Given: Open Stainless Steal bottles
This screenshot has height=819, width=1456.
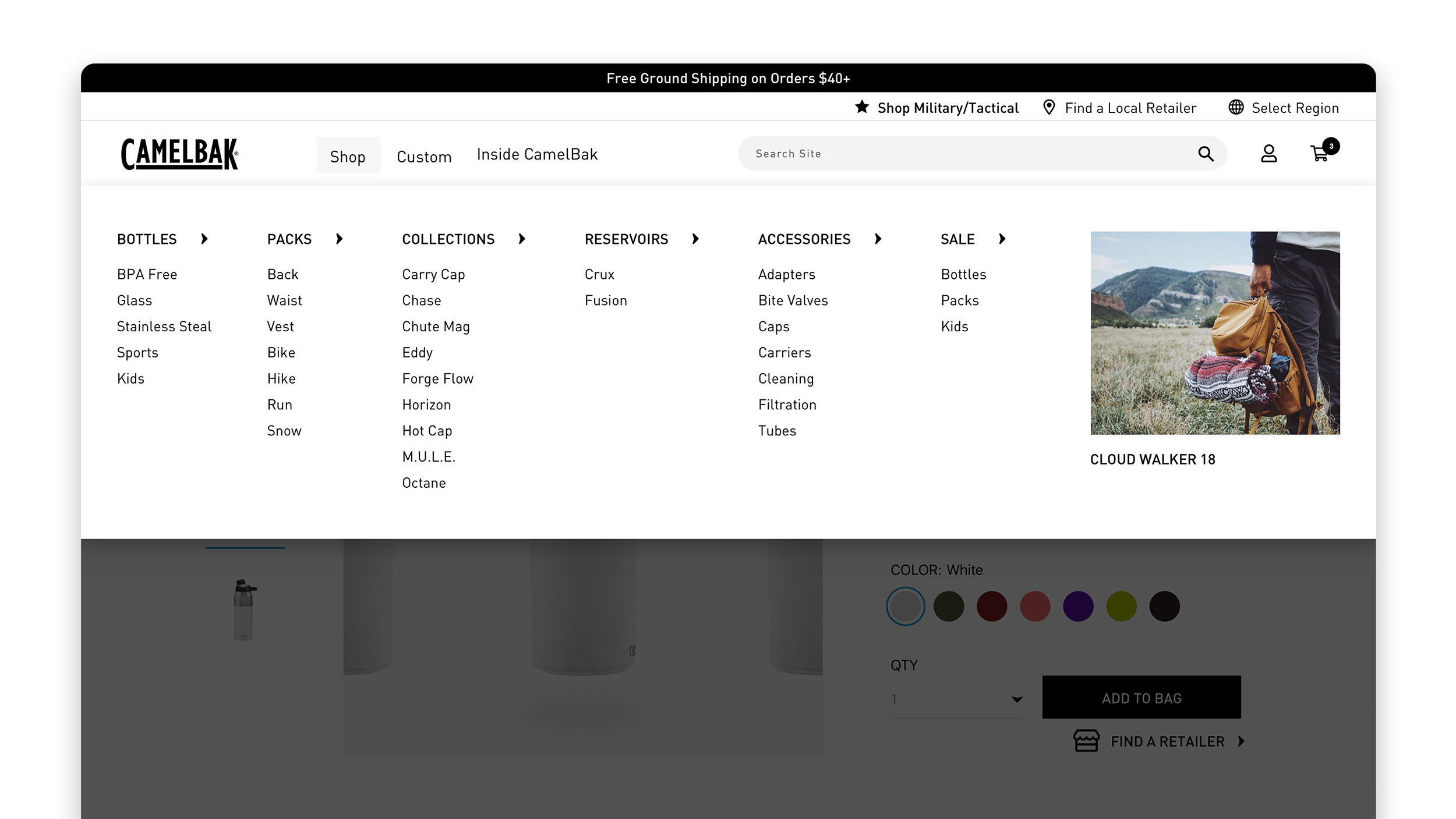Looking at the screenshot, I should click(x=164, y=327).
